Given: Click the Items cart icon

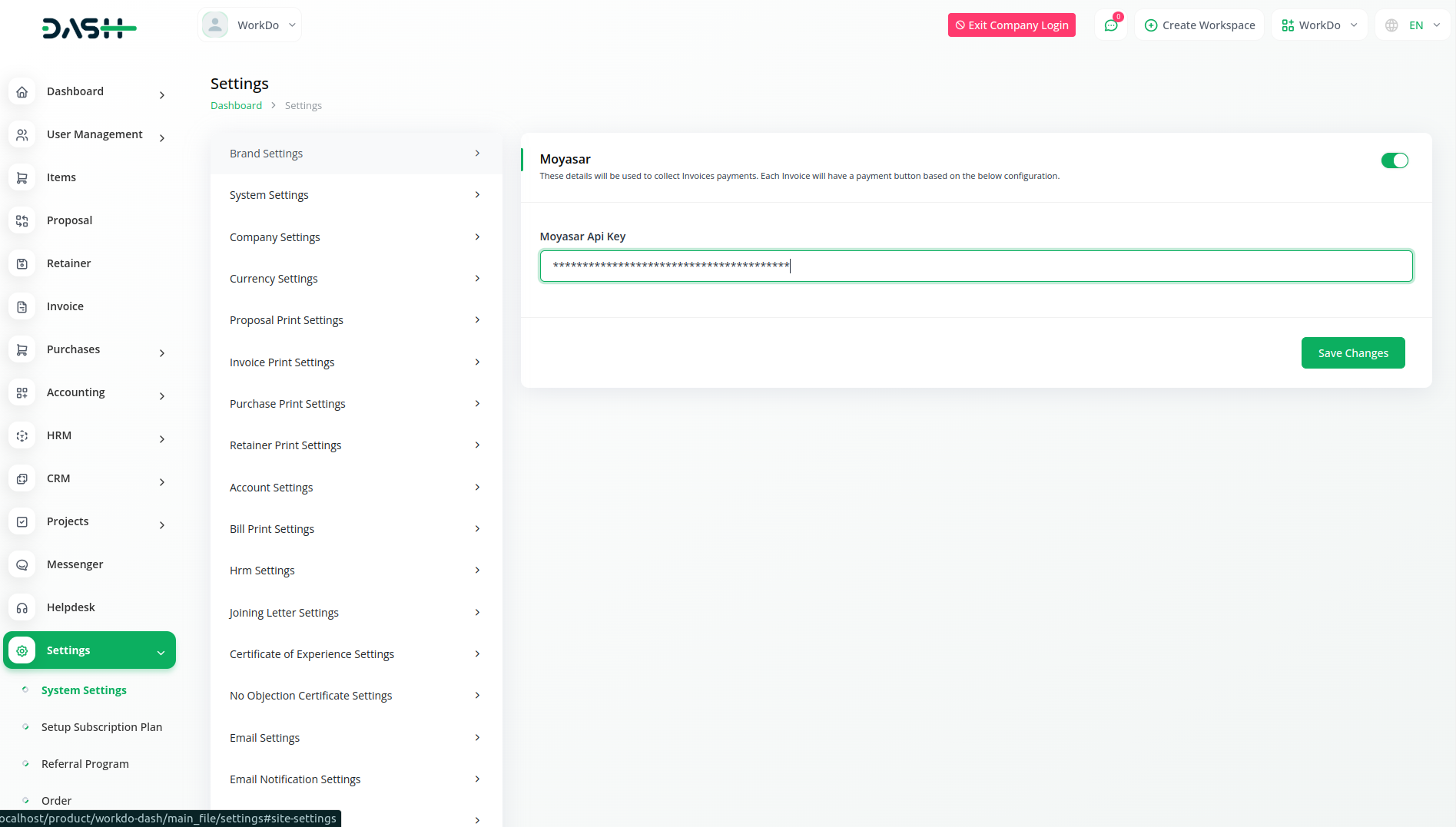Looking at the screenshot, I should pos(22,178).
